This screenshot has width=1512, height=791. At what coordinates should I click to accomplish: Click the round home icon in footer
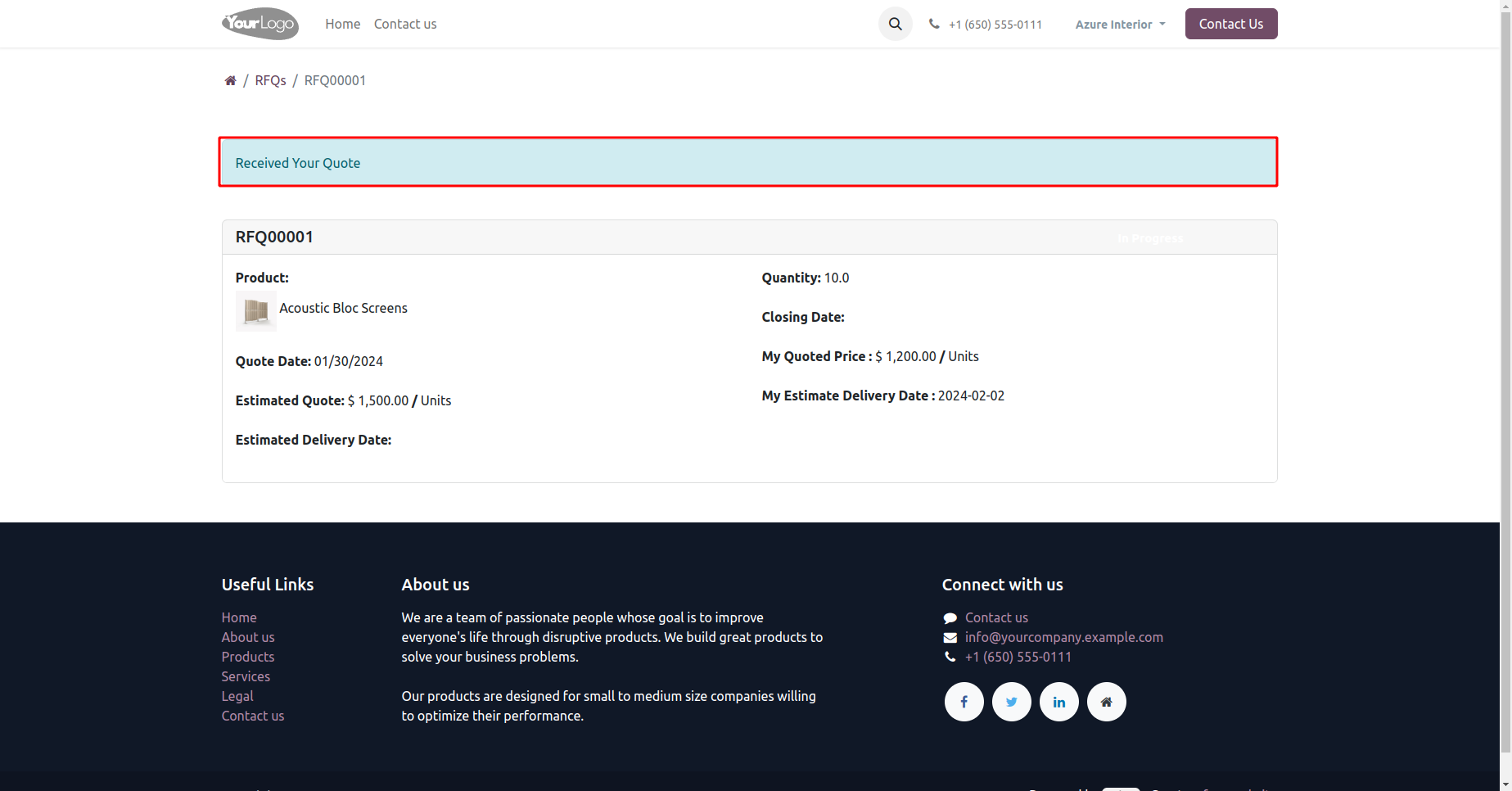1107,702
